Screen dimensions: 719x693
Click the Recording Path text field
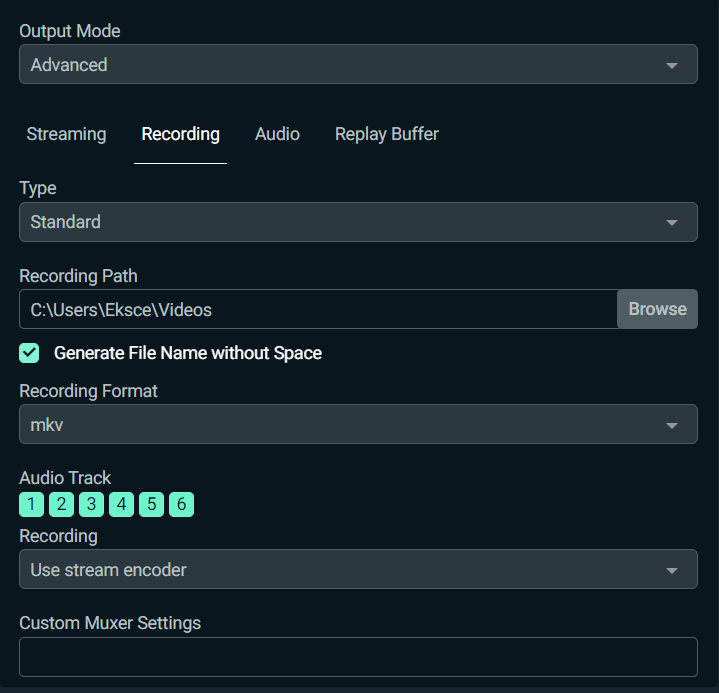pyautogui.click(x=318, y=309)
